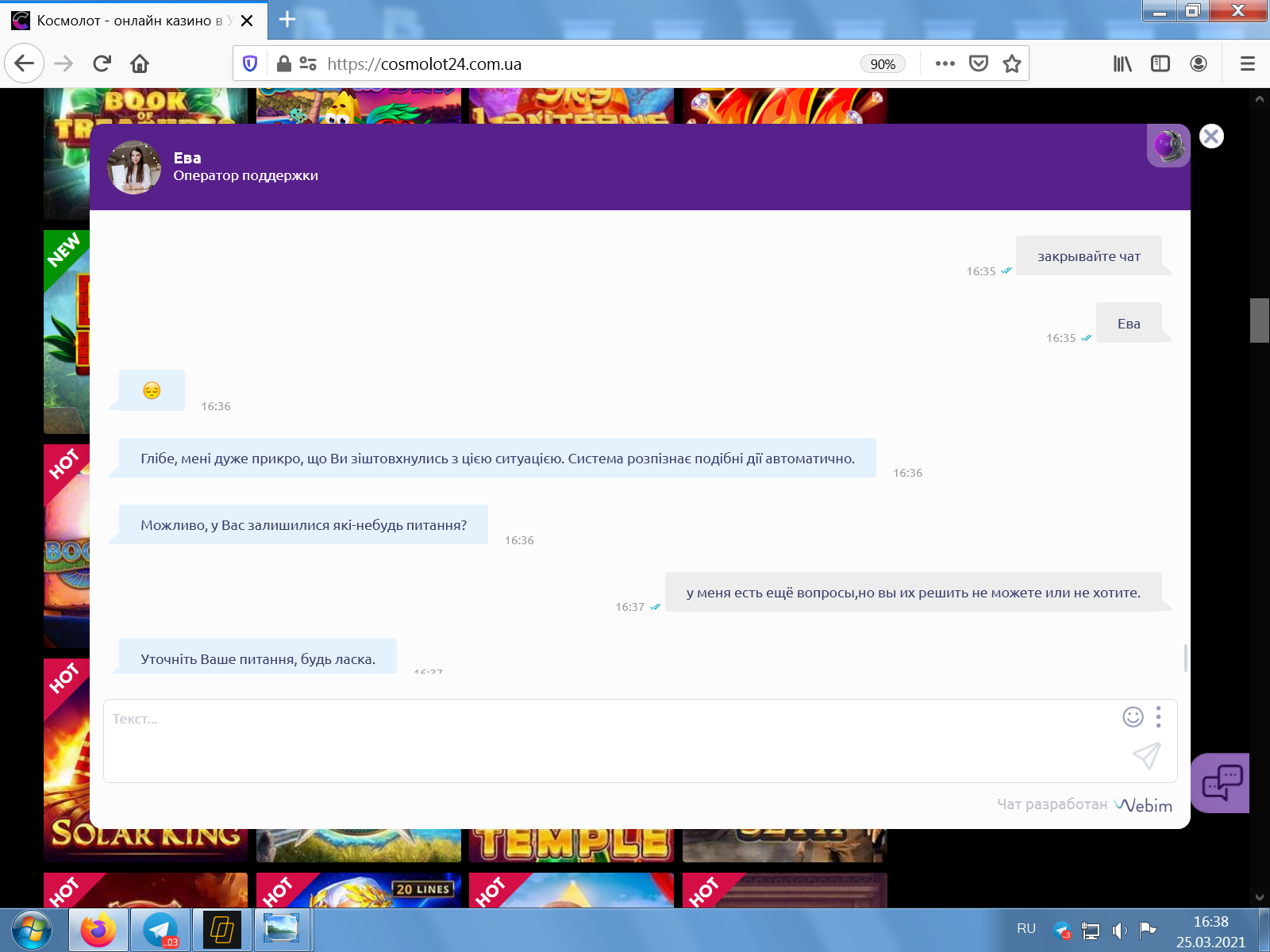Screen dimensions: 1270x952
Task: Open the browser library
Action: [1122, 63]
